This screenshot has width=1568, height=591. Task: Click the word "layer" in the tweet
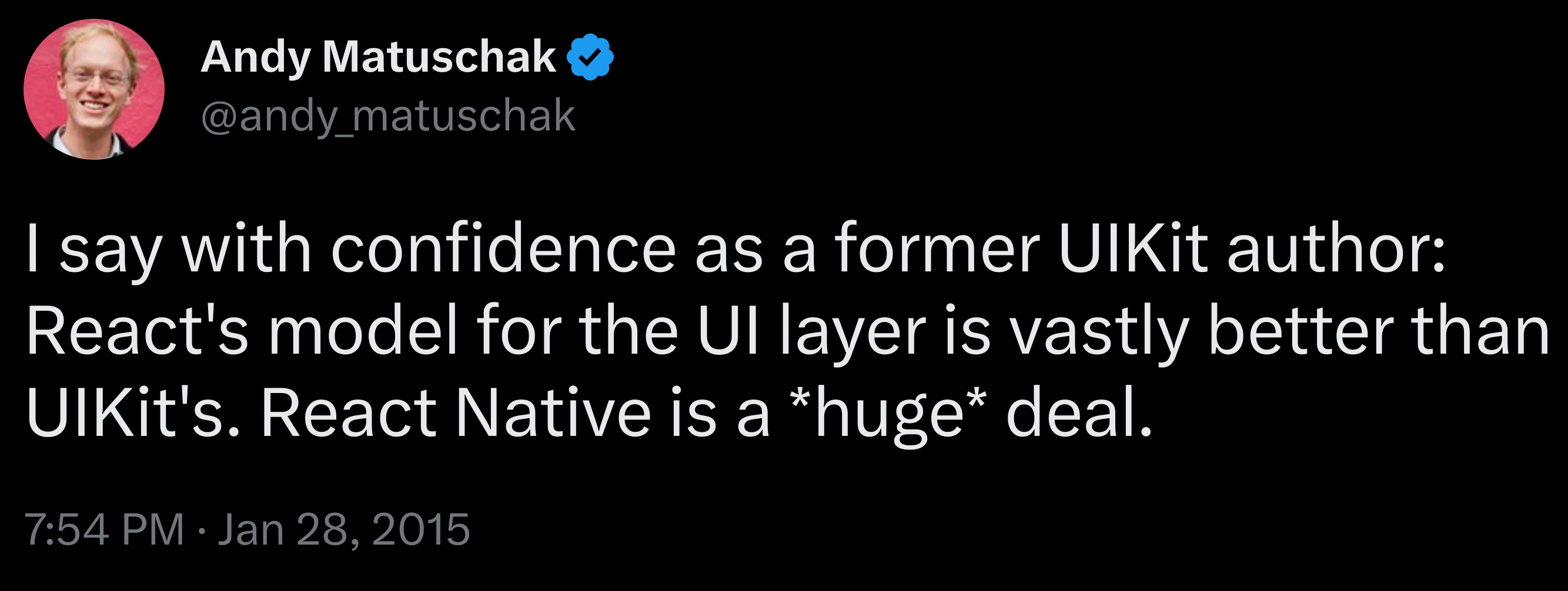point(852,332)
